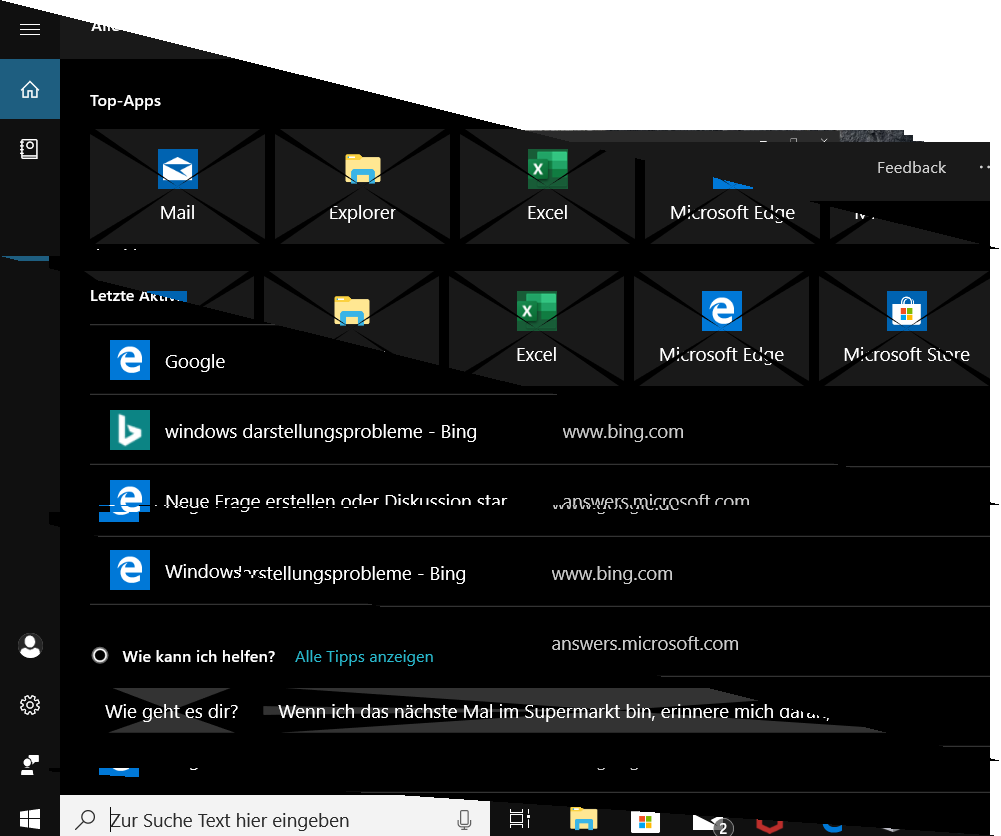Select the 'Wenn ich das nächste Mal im Supermarkt' suggestion
Viewport: 1001px width, 836px height.
tap(554, 711)
